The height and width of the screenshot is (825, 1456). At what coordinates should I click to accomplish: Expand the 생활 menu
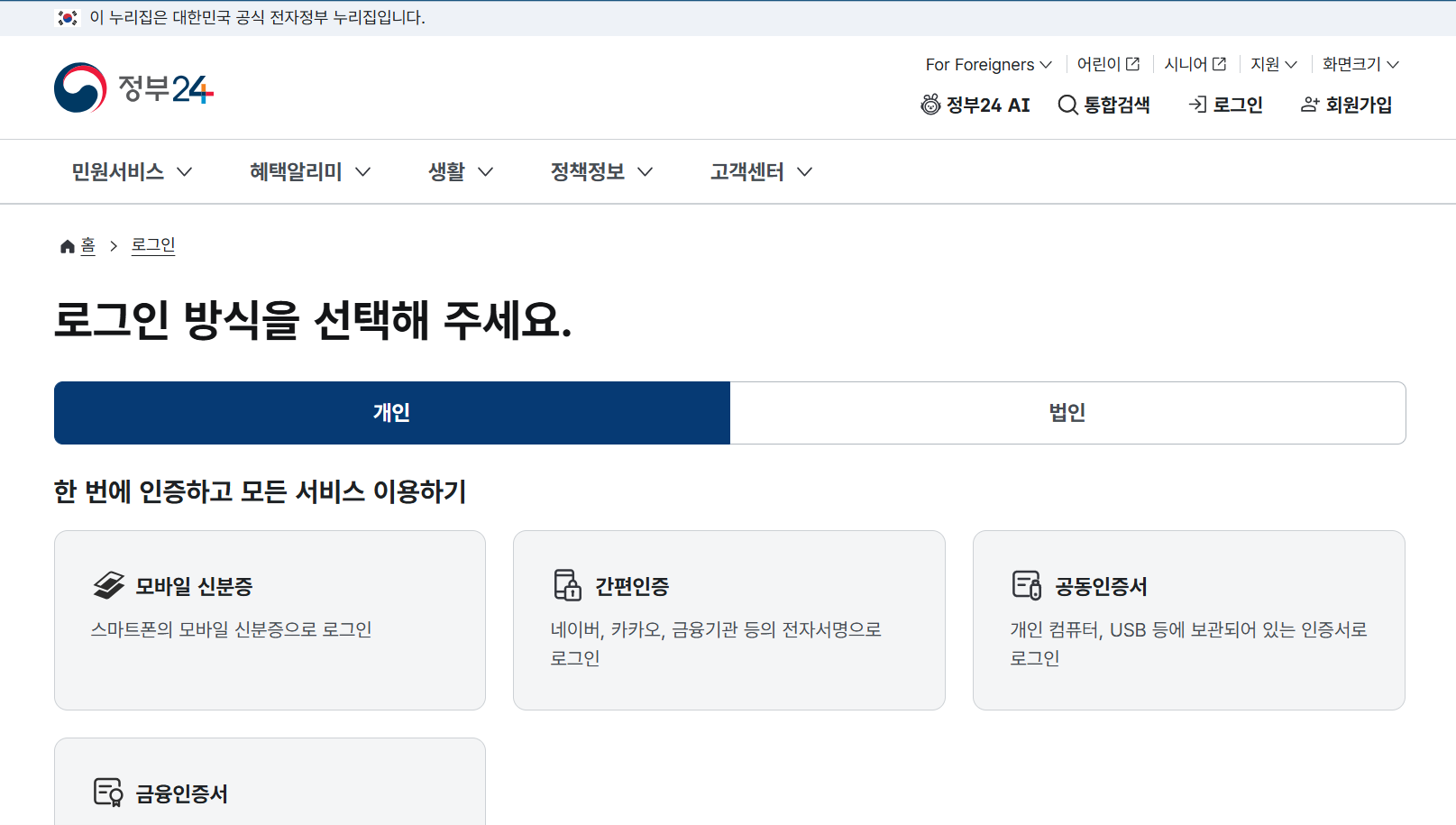point(461,171)
